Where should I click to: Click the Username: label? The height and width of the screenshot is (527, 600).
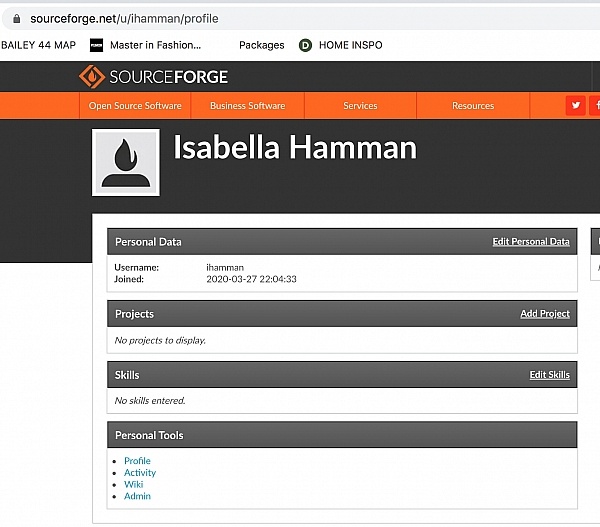(x=137, y=267)
